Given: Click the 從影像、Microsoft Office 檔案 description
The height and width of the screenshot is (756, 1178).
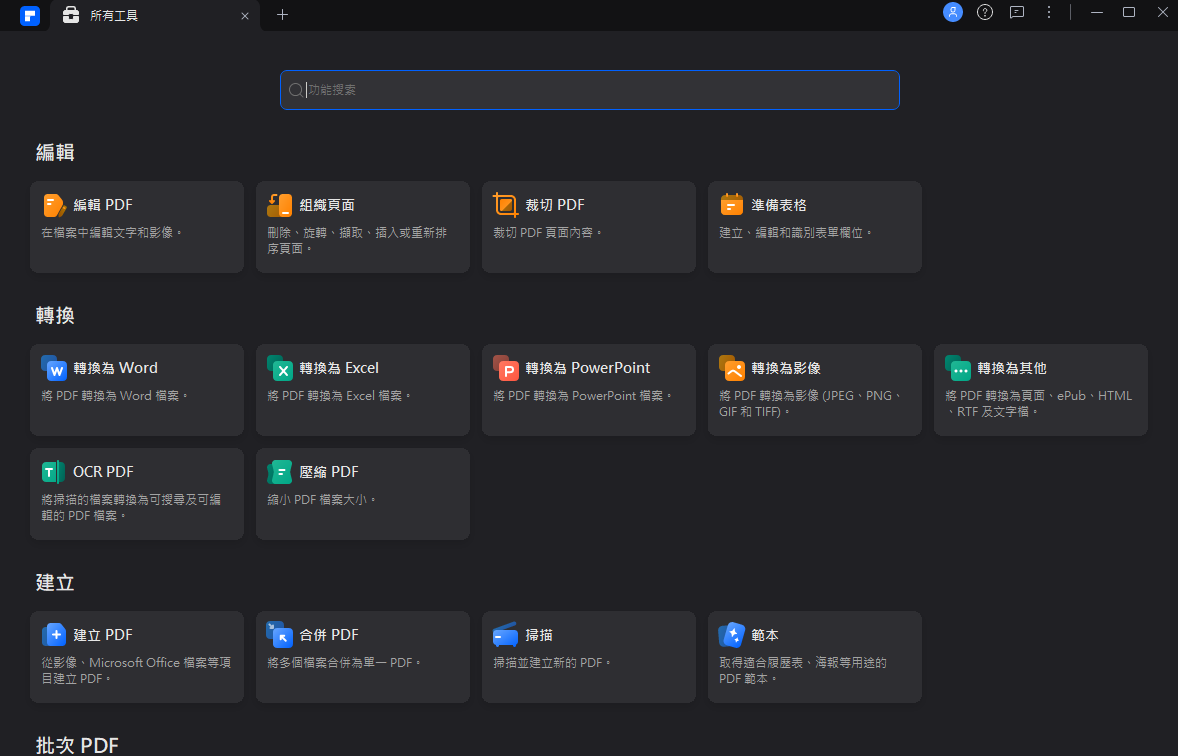Looking at the screenshot, I should coord(136,670).
